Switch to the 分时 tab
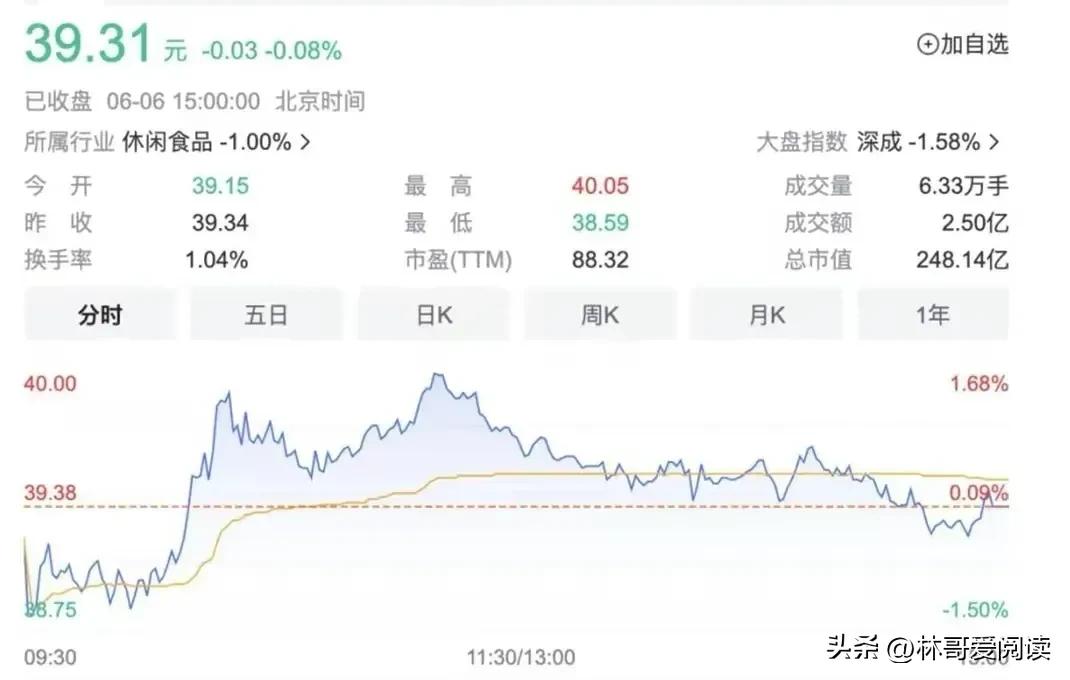This screenshot has width=1070, height=680. [100, 314]
